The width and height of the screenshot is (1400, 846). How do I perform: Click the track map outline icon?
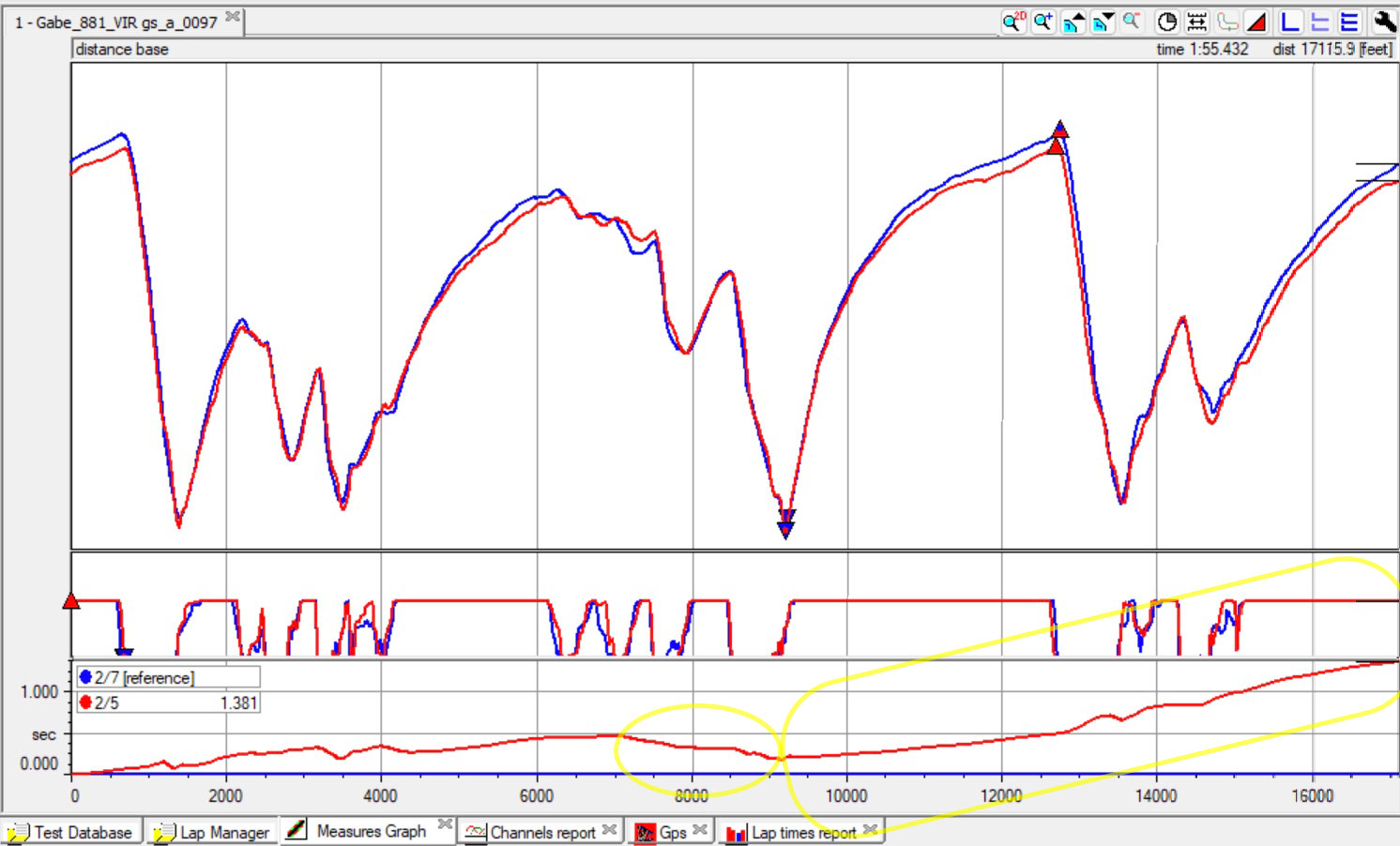(x=1227, y=22)
